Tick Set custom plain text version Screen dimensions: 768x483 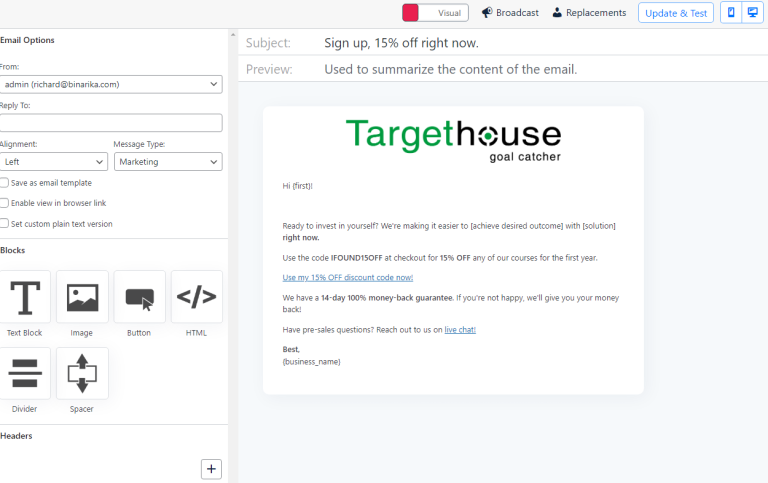tap(5, 224)
